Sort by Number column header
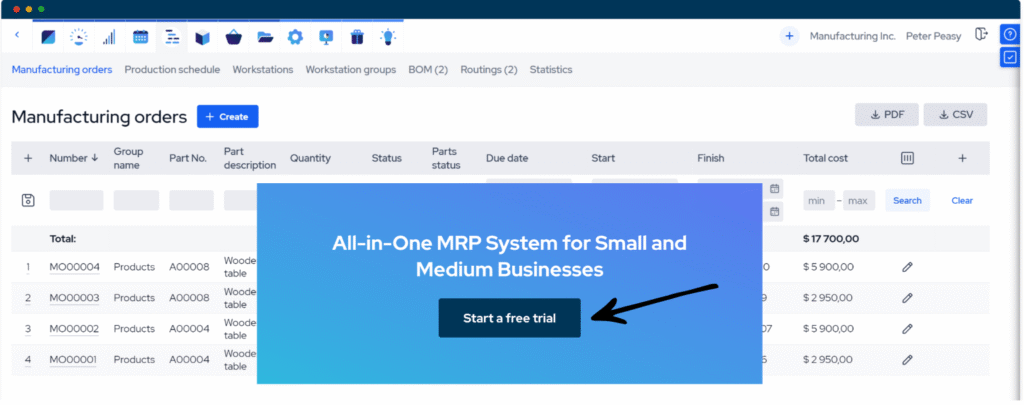Screen dimensions: 1024x405 pos(74,158)
